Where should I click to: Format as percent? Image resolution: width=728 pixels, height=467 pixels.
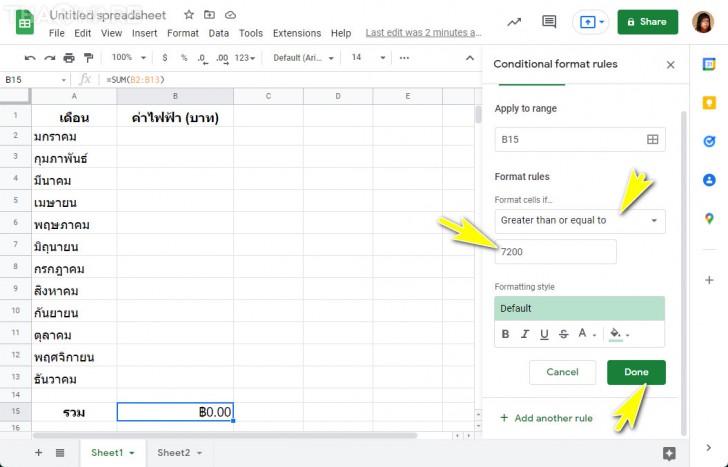[x=184, y=58]
